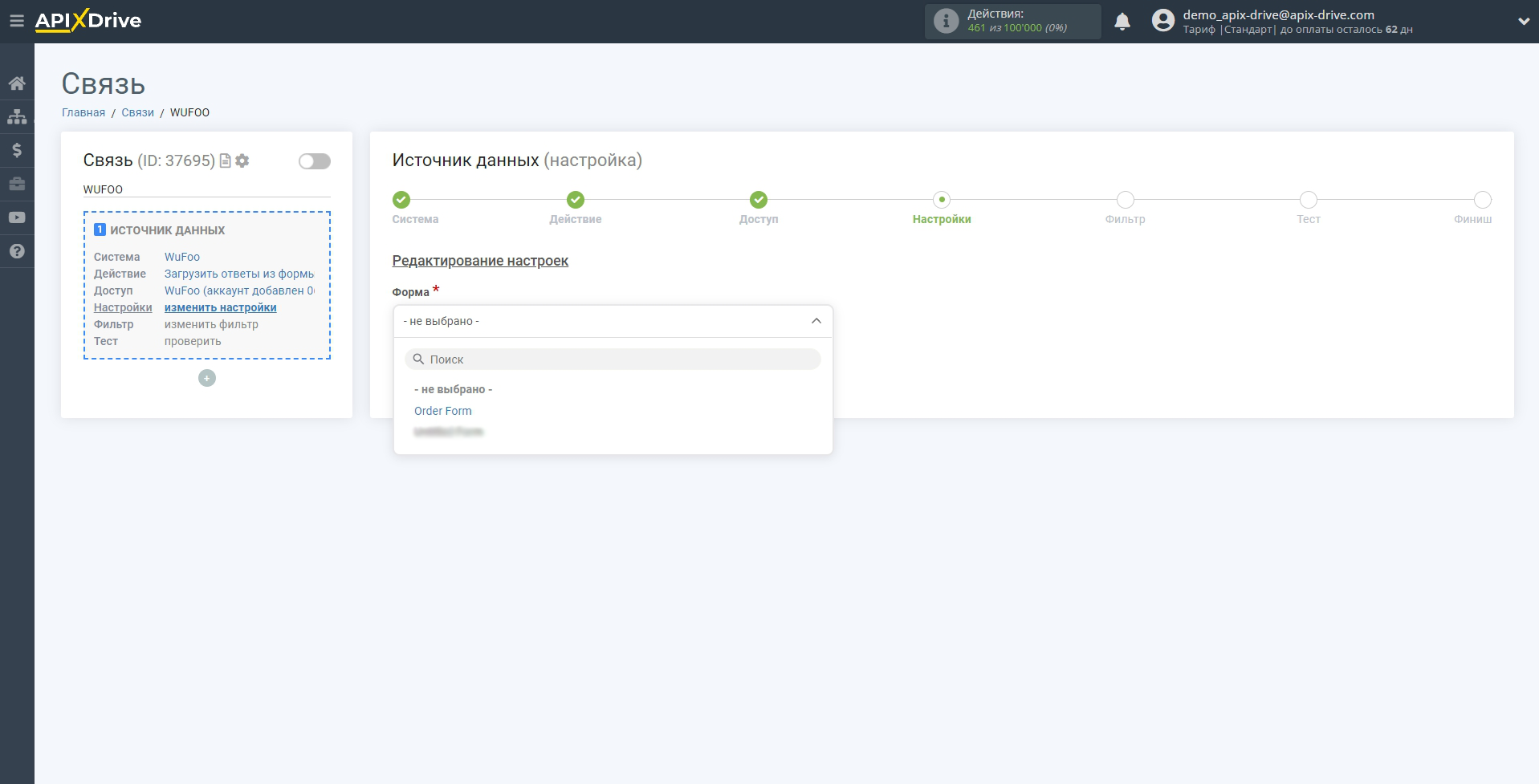
Task: Click 'проверить' test text
Action: coord(193,341)
